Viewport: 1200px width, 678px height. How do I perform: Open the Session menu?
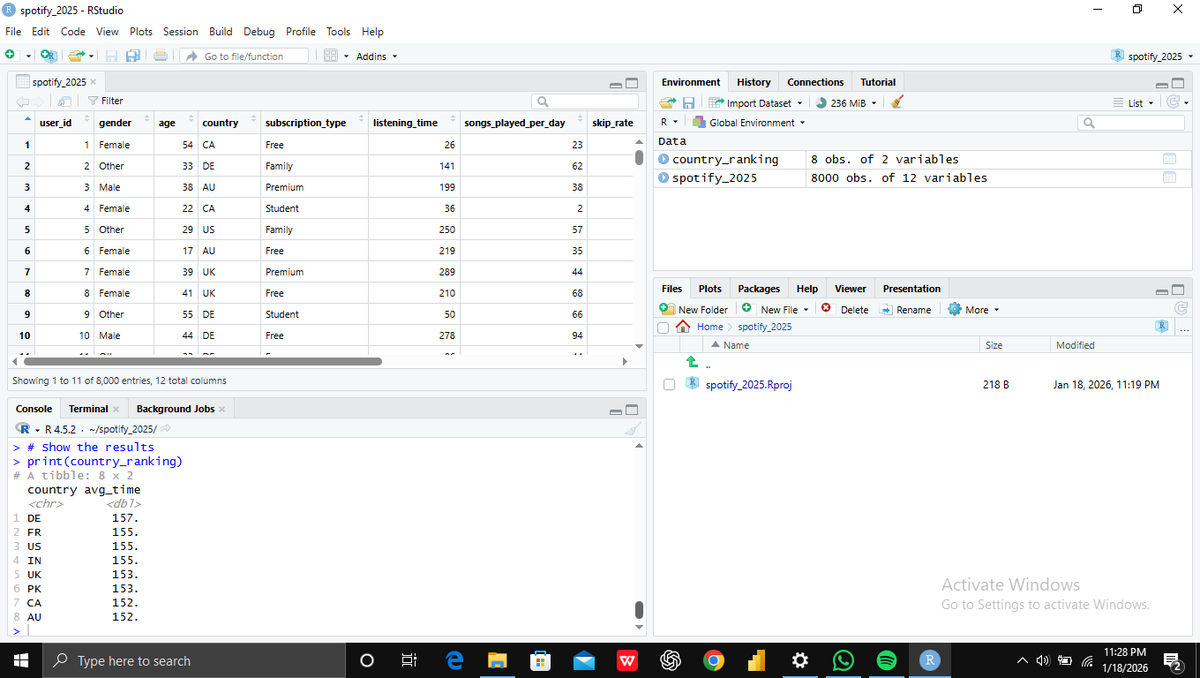pyautogui.click(x=181, y=31)
